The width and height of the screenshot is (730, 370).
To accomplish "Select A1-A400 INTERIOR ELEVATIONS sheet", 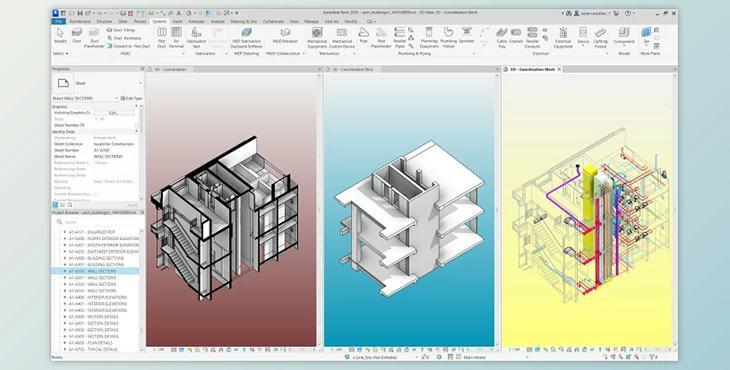I will click(97, 297).
